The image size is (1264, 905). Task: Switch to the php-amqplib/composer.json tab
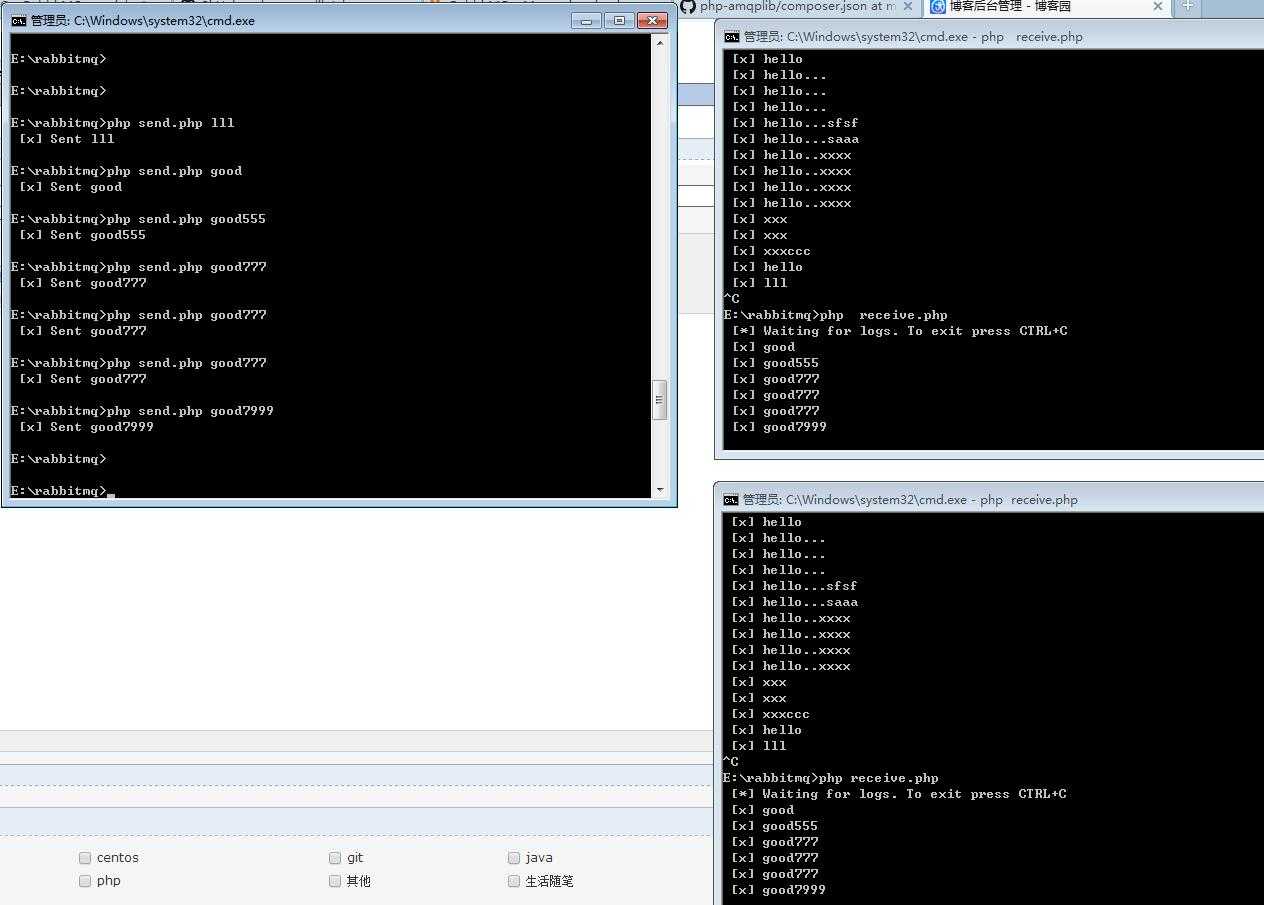[797, 6]
